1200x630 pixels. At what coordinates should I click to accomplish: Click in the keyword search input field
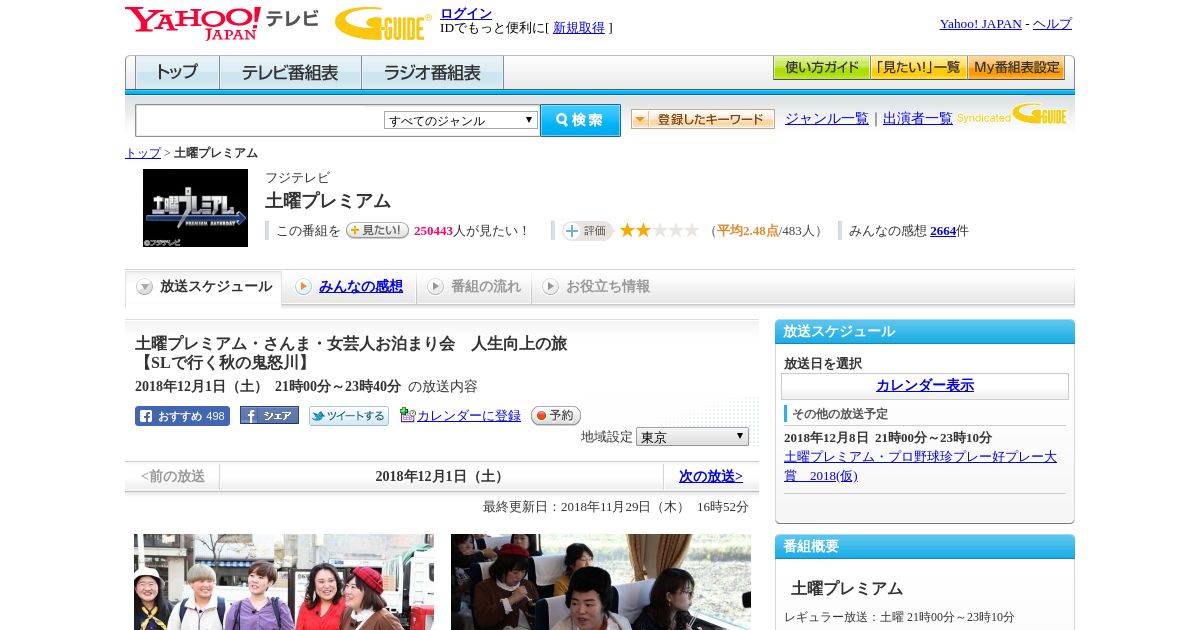[x=260, y=120]
